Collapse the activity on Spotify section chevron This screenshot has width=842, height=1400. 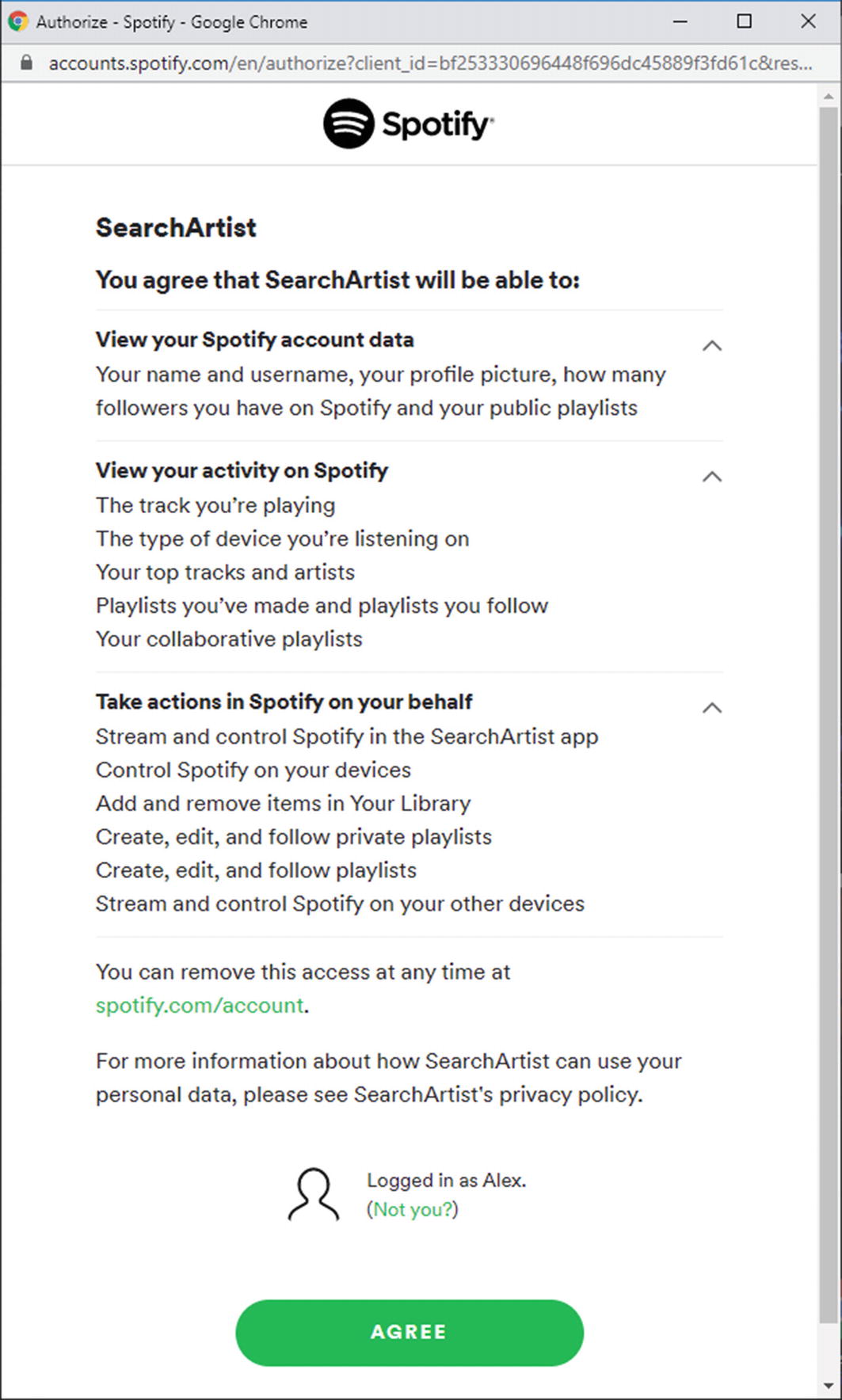pyautogui.click(x=712, y=477)
